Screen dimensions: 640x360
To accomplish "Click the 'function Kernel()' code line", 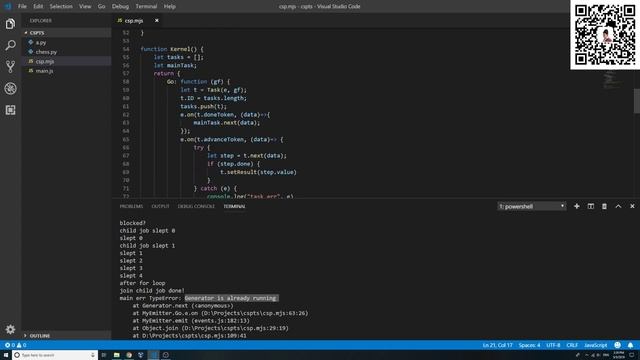I will (172, 49).
